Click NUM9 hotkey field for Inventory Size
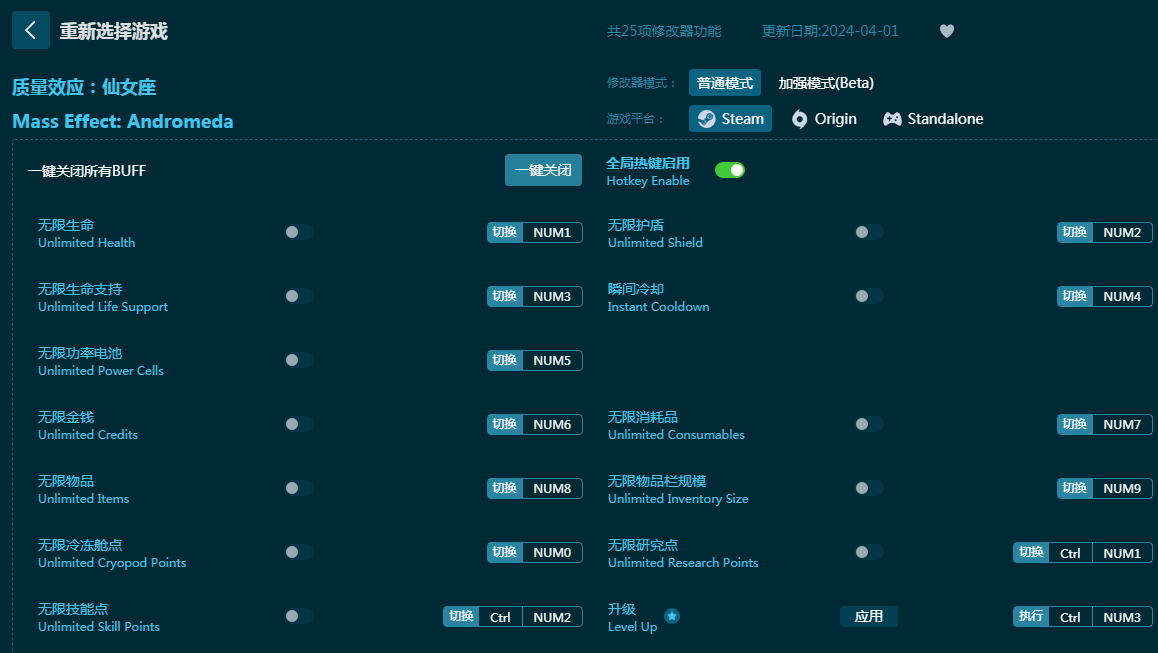The image size is (1158, 653). point(1123,488)
